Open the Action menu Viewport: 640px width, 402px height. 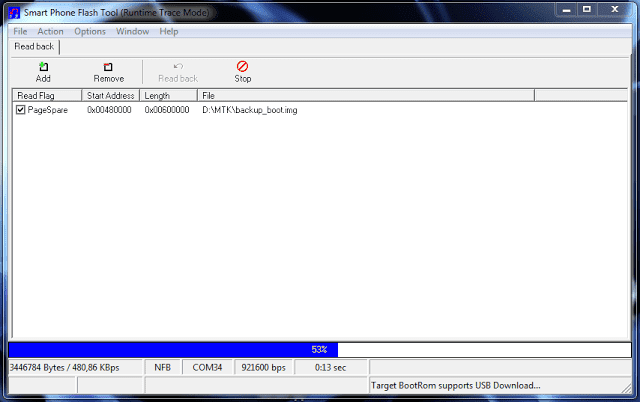pos(50,31)
